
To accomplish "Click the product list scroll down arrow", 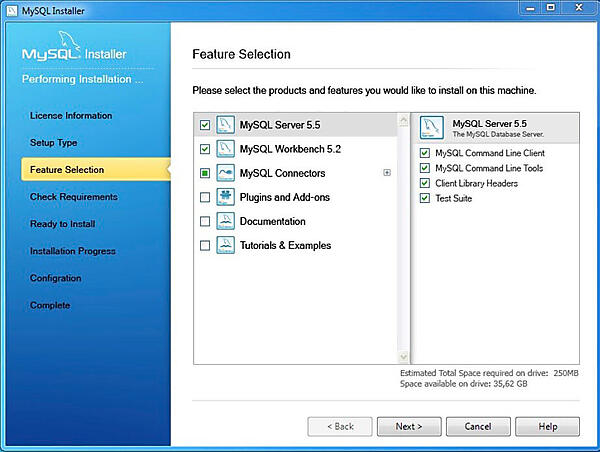I will pyautogui.click(x=403, y=357).
